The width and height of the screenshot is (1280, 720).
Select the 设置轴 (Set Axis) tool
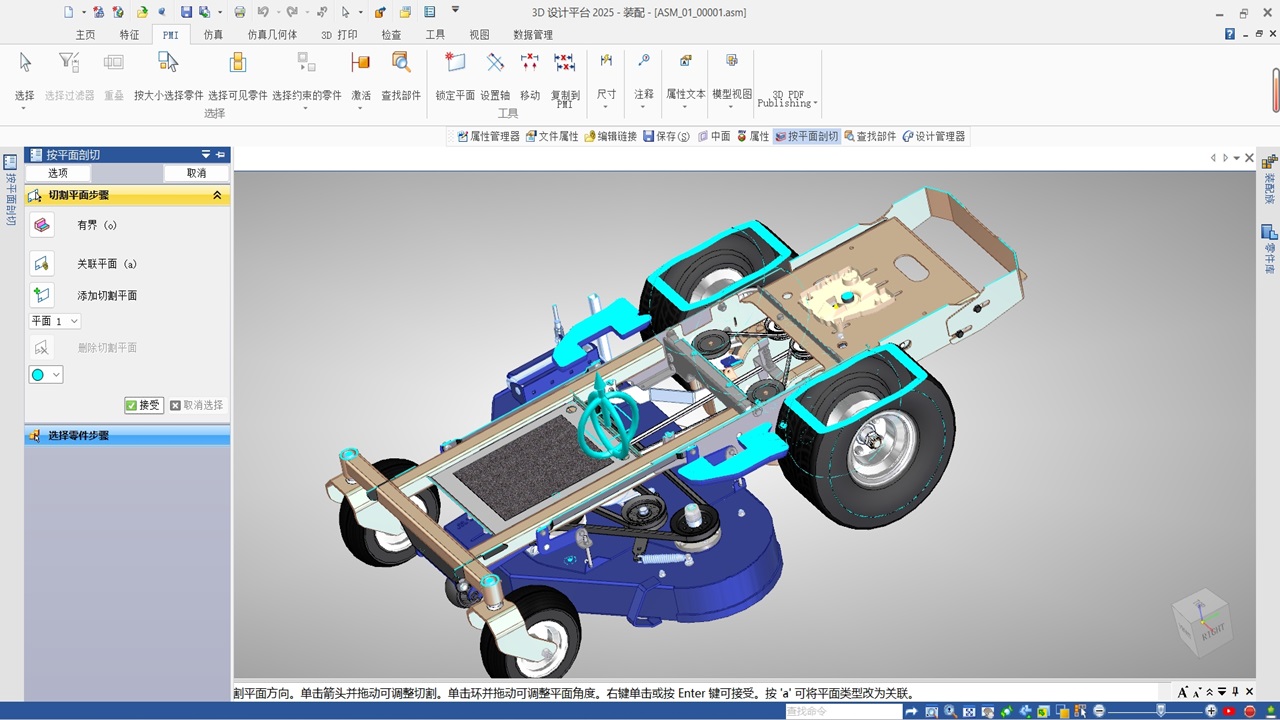495,64
